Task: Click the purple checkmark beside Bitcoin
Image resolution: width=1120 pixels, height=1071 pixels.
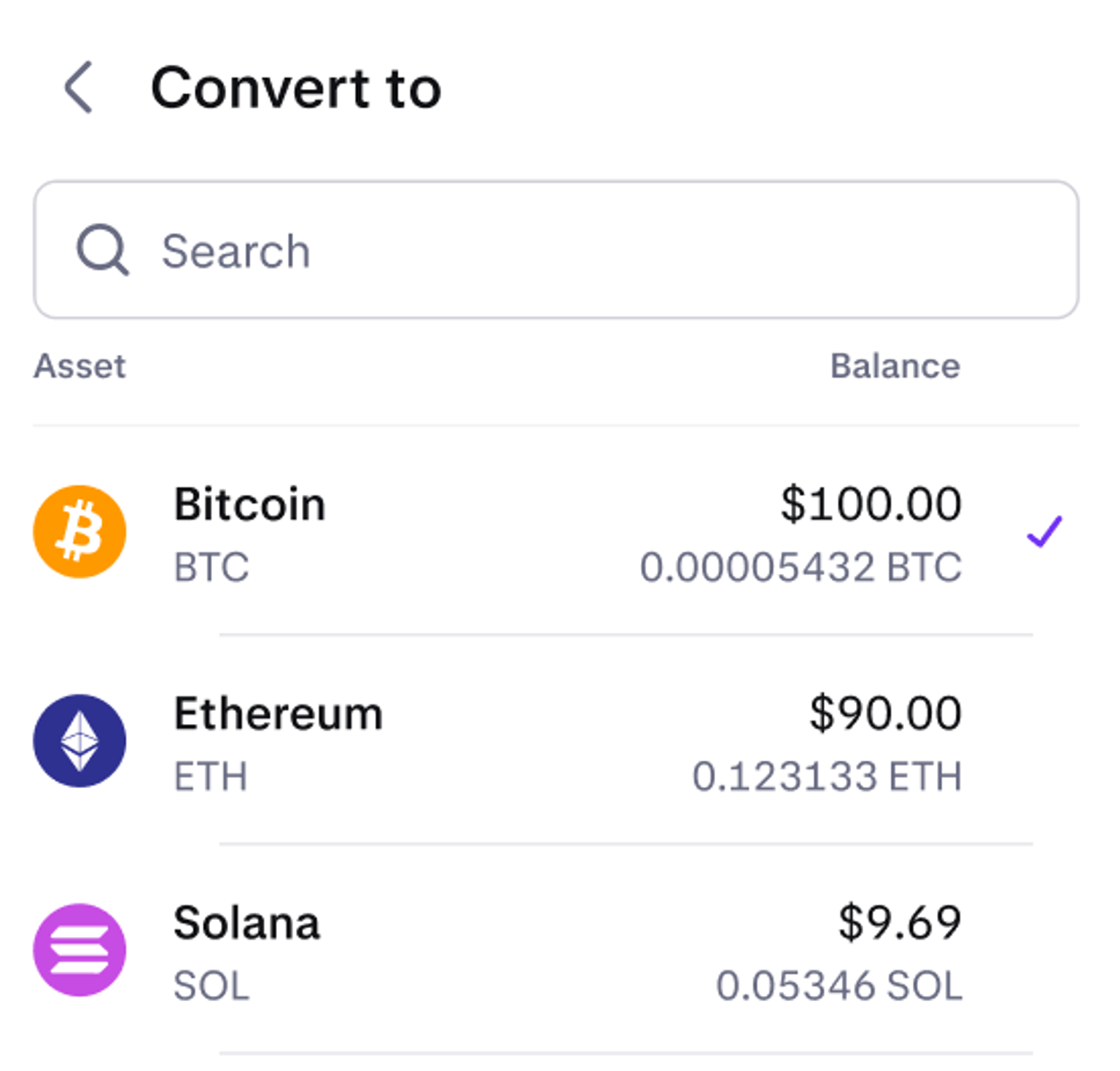Action: [x=1044, y=531]
